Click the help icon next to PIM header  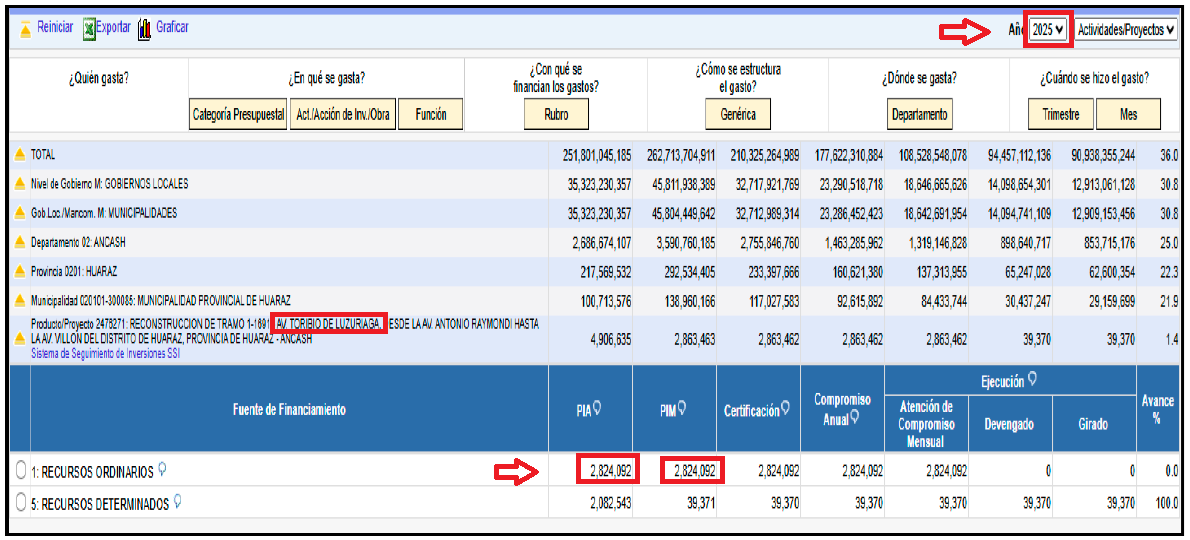coord(681,408)
